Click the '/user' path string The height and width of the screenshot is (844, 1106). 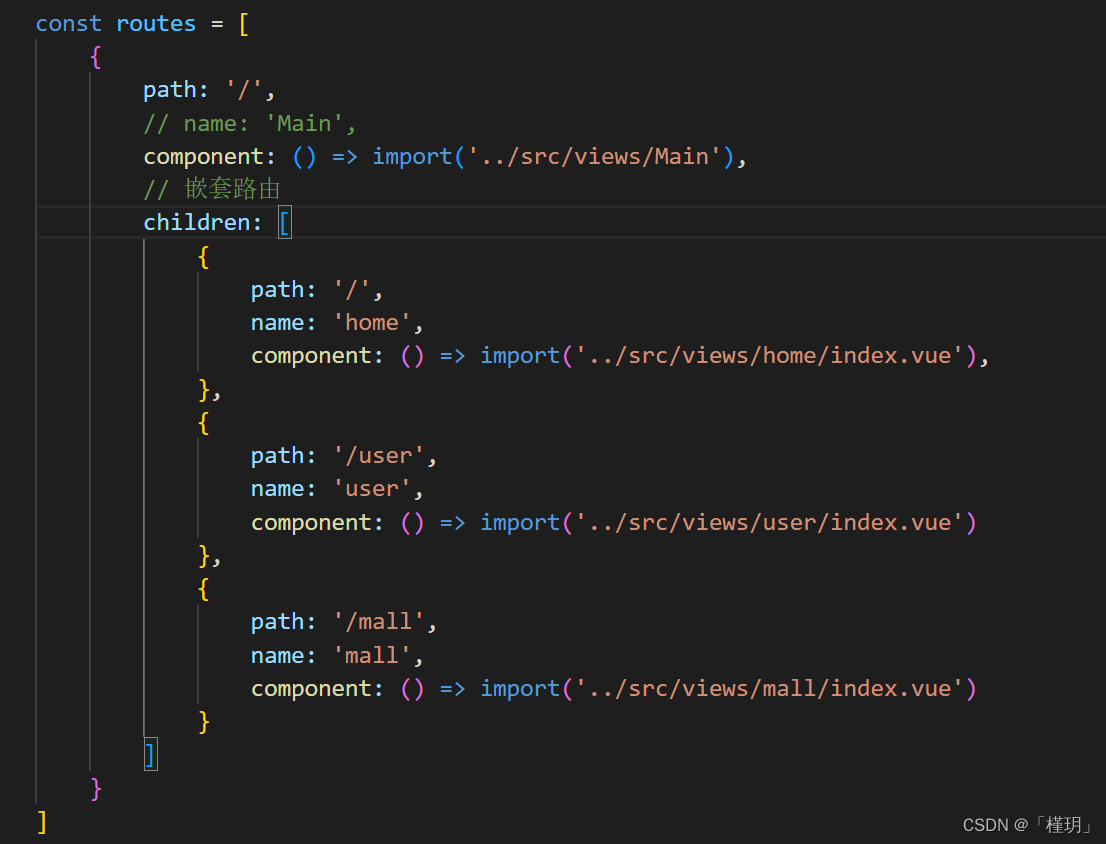[379, 455]
